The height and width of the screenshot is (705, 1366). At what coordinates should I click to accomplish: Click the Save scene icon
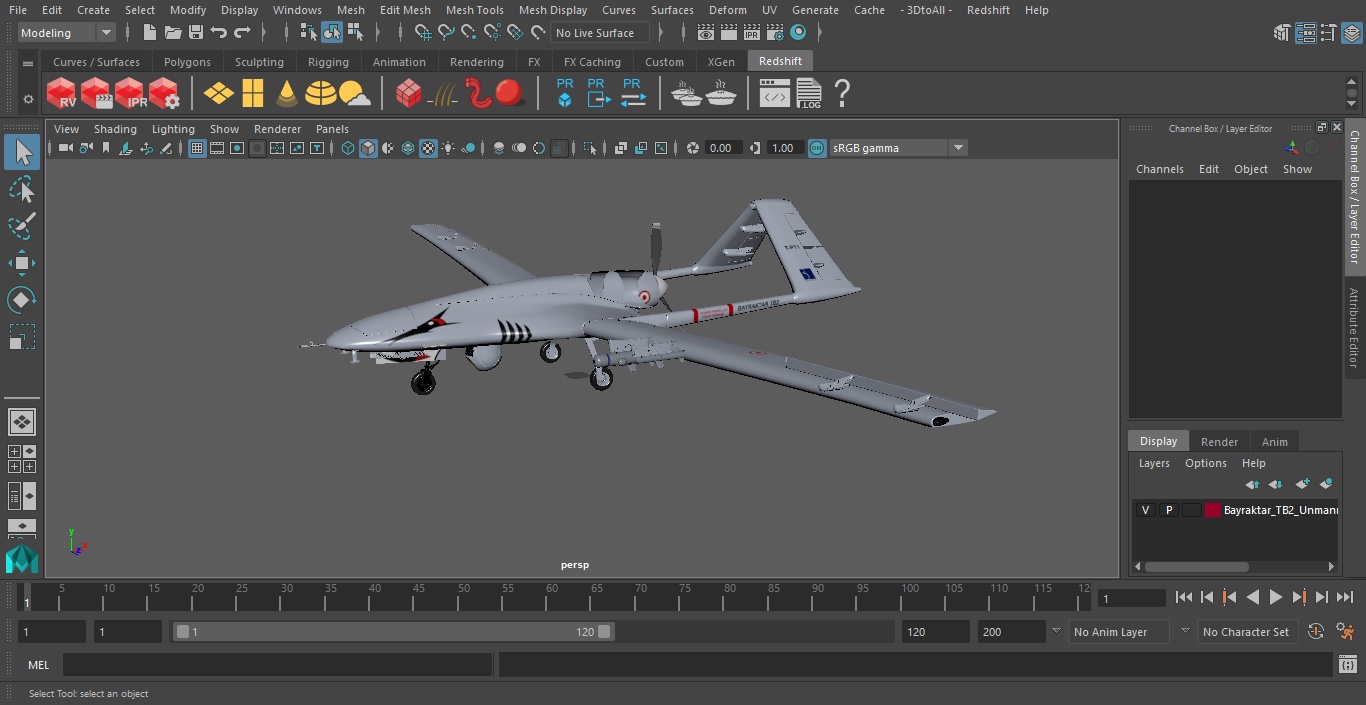click(196, 33)
